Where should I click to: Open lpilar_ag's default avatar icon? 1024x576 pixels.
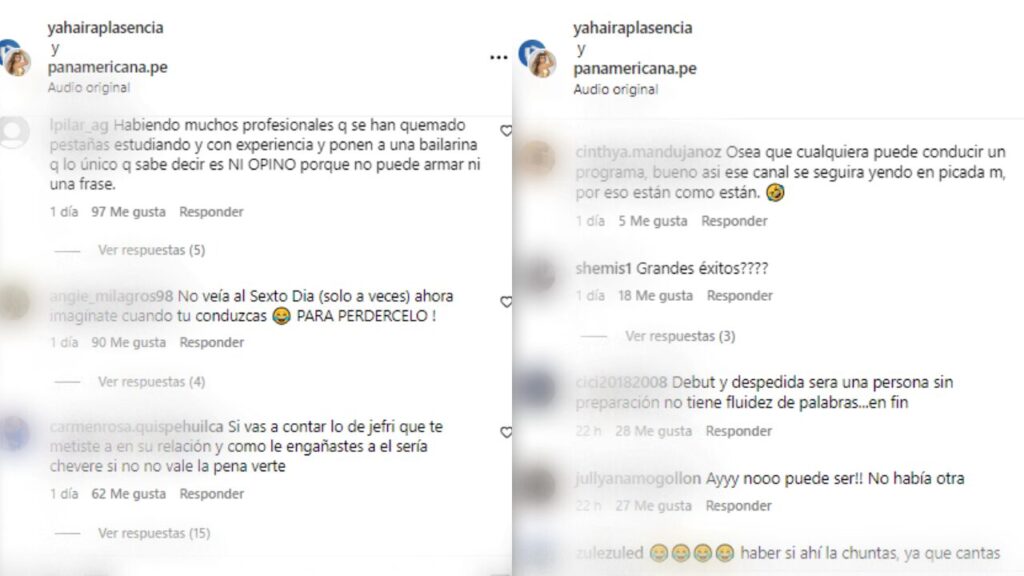pos(14,132)
